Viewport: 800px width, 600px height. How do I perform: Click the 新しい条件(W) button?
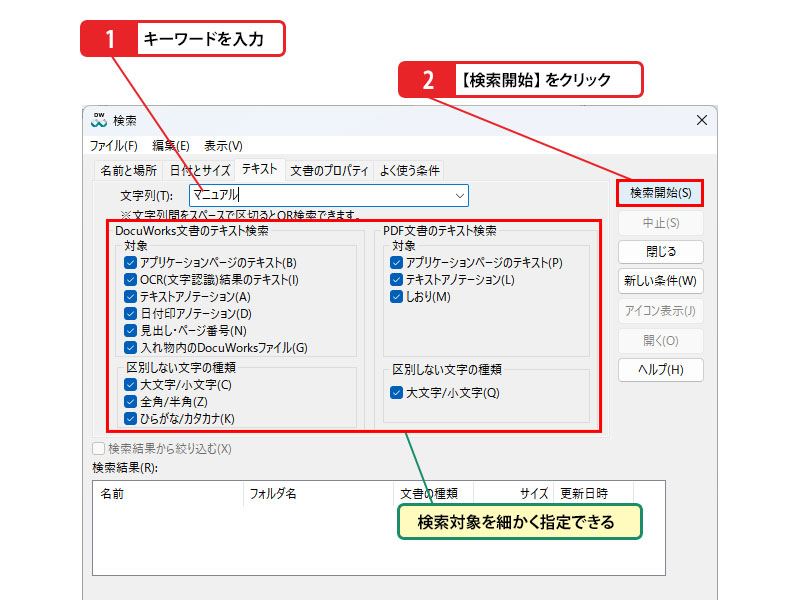point(661,281)
